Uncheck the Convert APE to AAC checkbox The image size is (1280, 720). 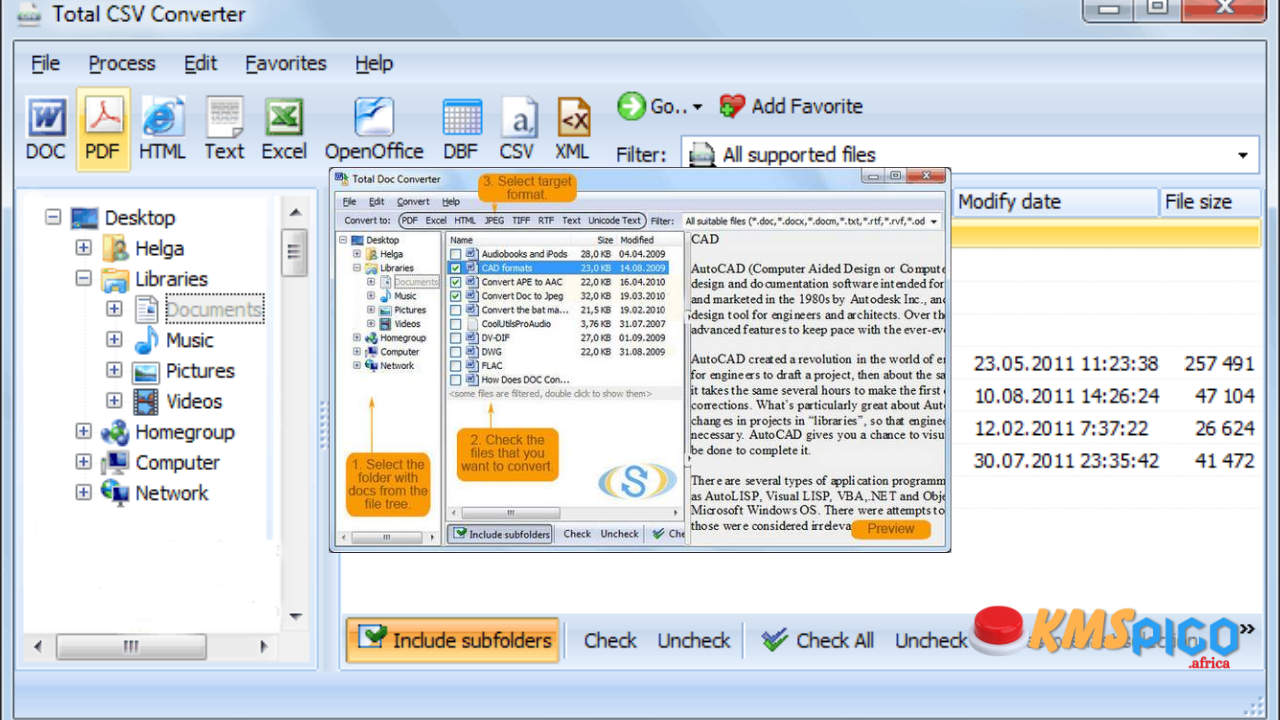tap(456, 282)
